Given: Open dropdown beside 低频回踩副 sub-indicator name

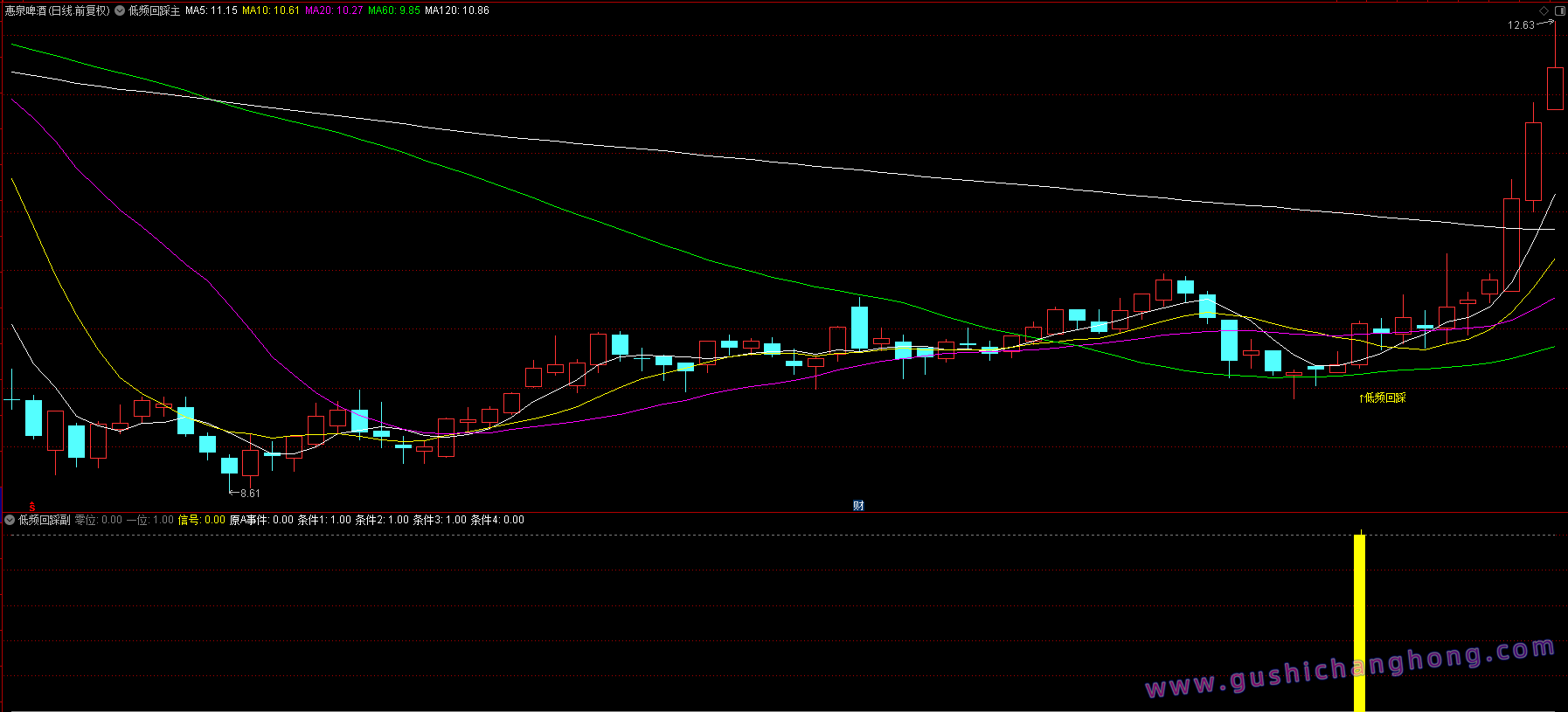Looking at the screenshot, I should 10,520.
